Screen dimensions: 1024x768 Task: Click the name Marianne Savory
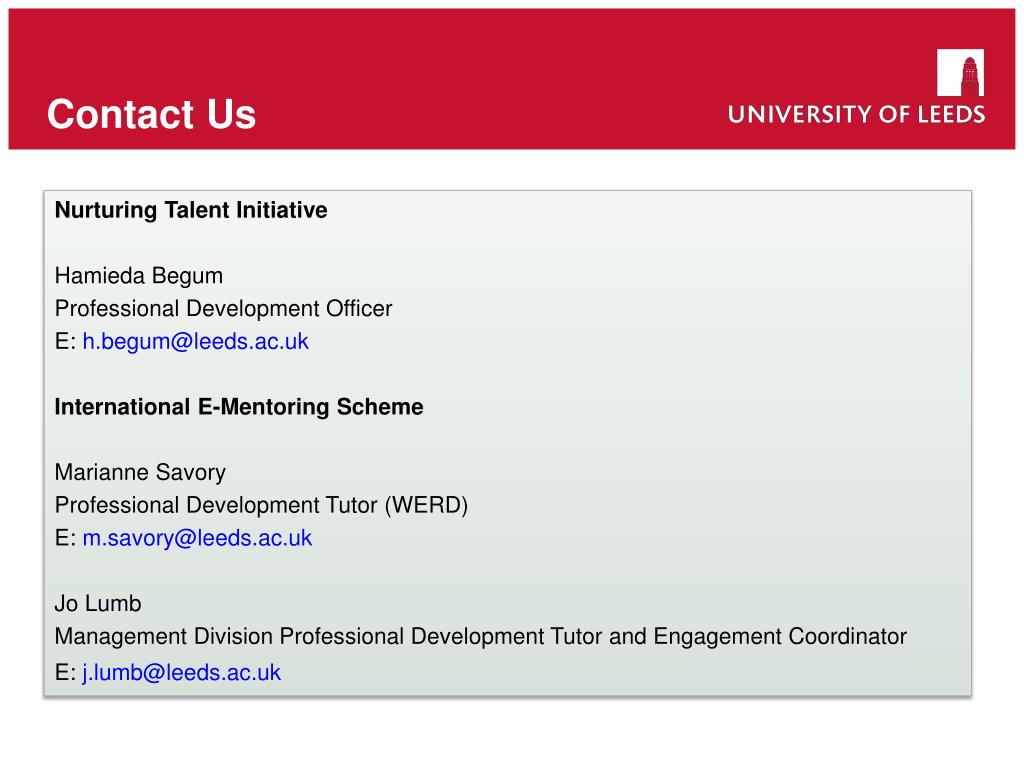[x=140, y=472]
